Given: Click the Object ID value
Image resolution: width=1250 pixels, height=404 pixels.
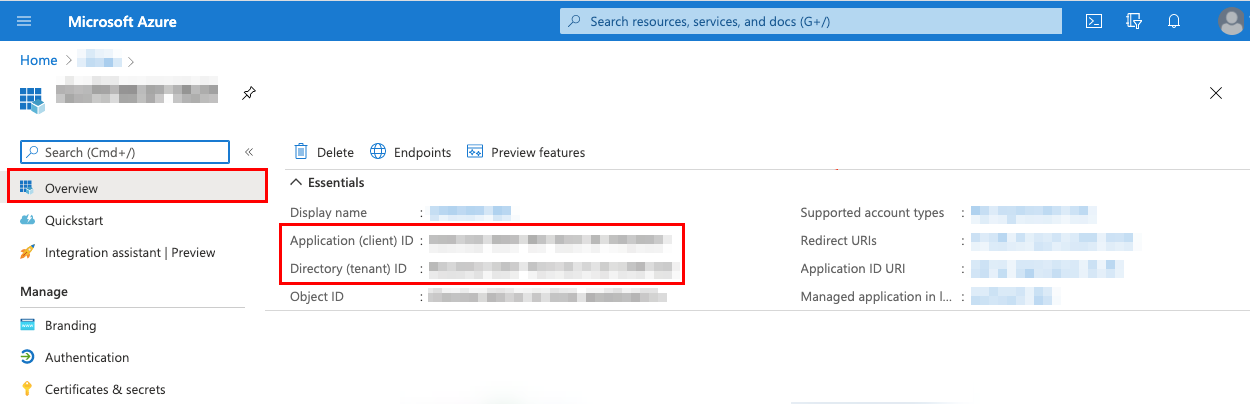Looking at the screenshot, I should point(547,296).
